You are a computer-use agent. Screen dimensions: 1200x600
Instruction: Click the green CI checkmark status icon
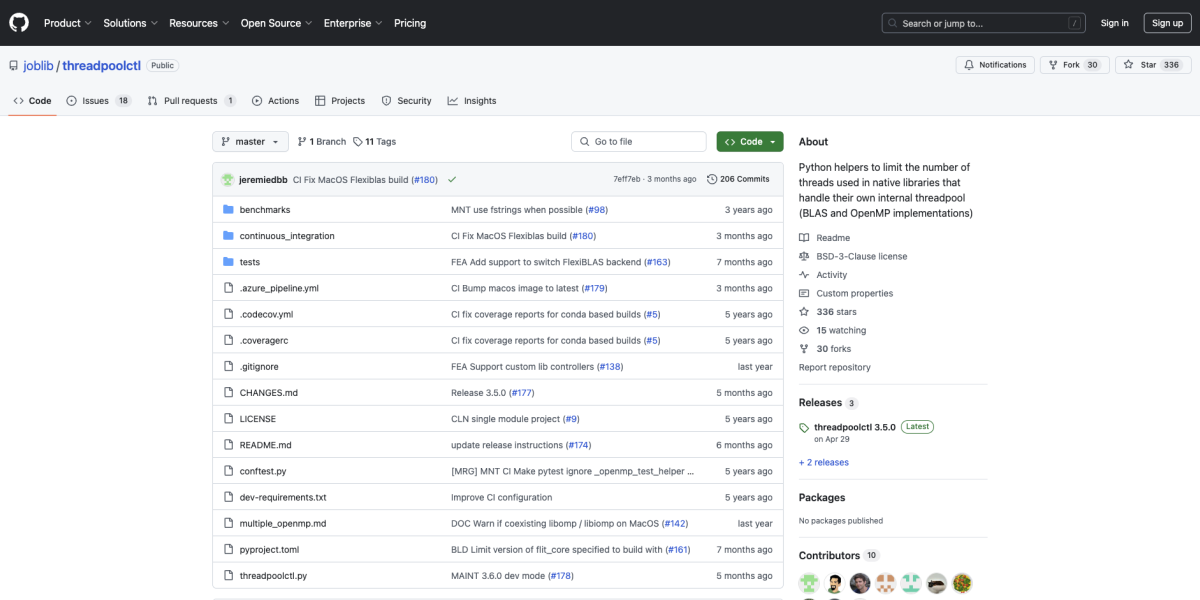[452, 179]
